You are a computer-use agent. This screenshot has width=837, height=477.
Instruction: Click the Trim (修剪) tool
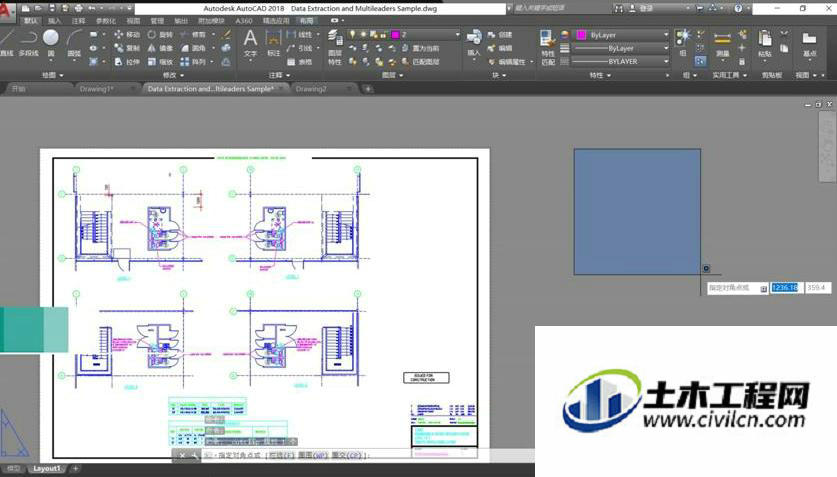coord(193,35)
